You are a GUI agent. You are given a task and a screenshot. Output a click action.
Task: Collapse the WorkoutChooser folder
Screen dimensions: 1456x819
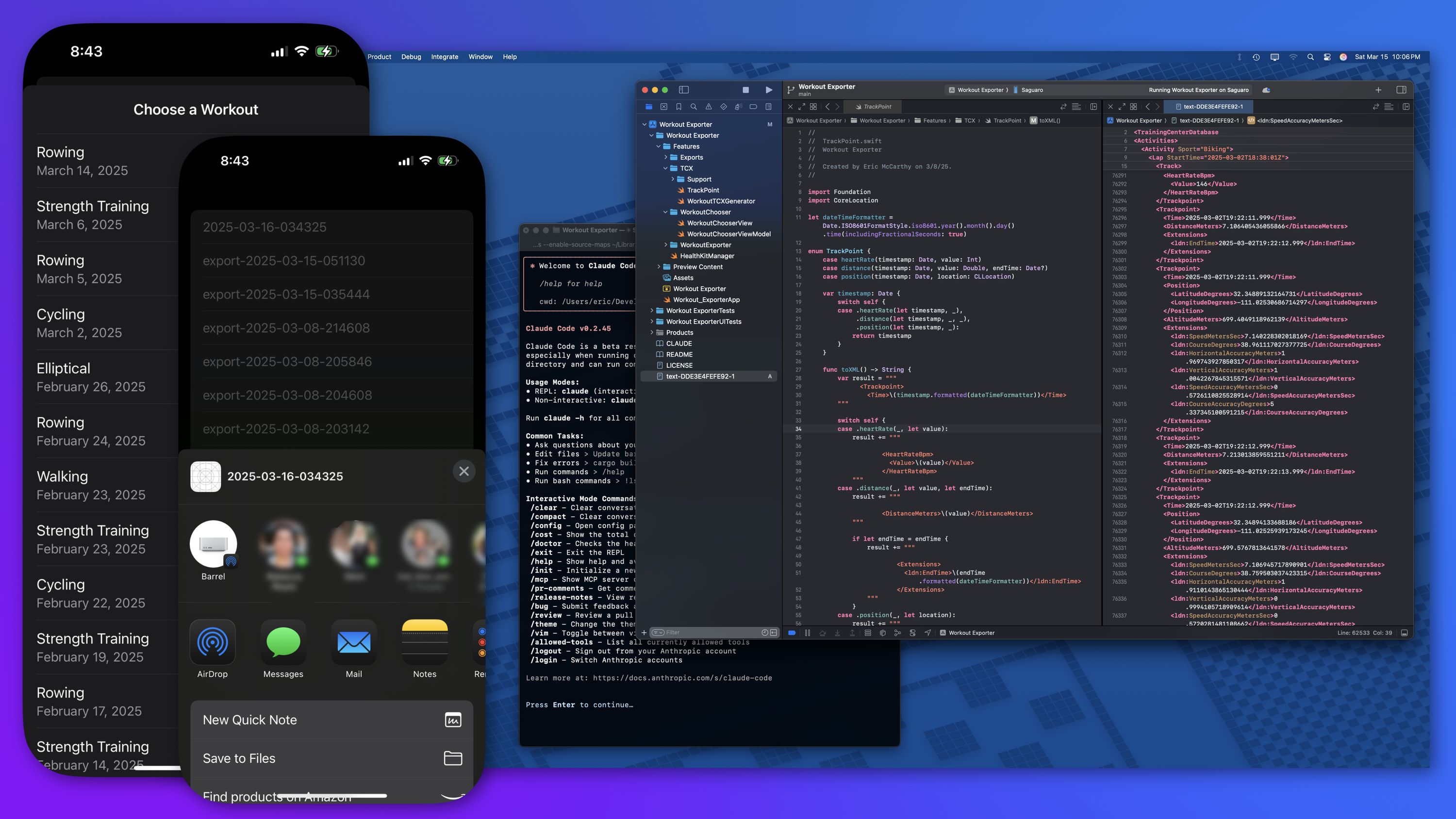[665, 213]
